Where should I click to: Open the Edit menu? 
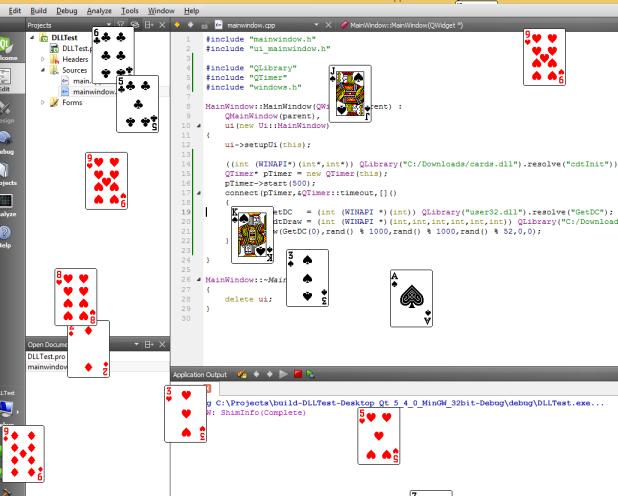[15, 11]
